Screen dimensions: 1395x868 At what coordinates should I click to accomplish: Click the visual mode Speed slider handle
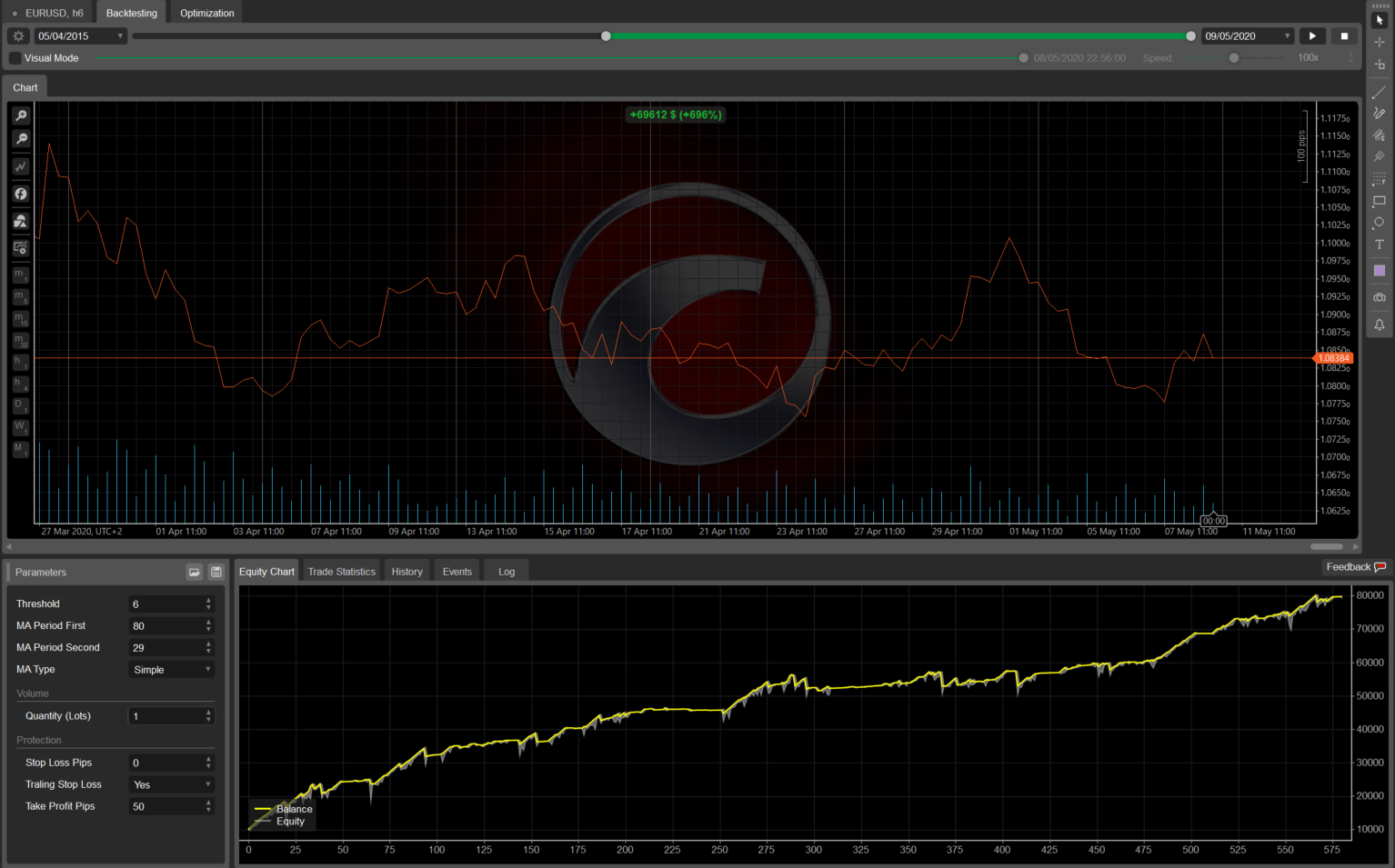click(1234, 58)
